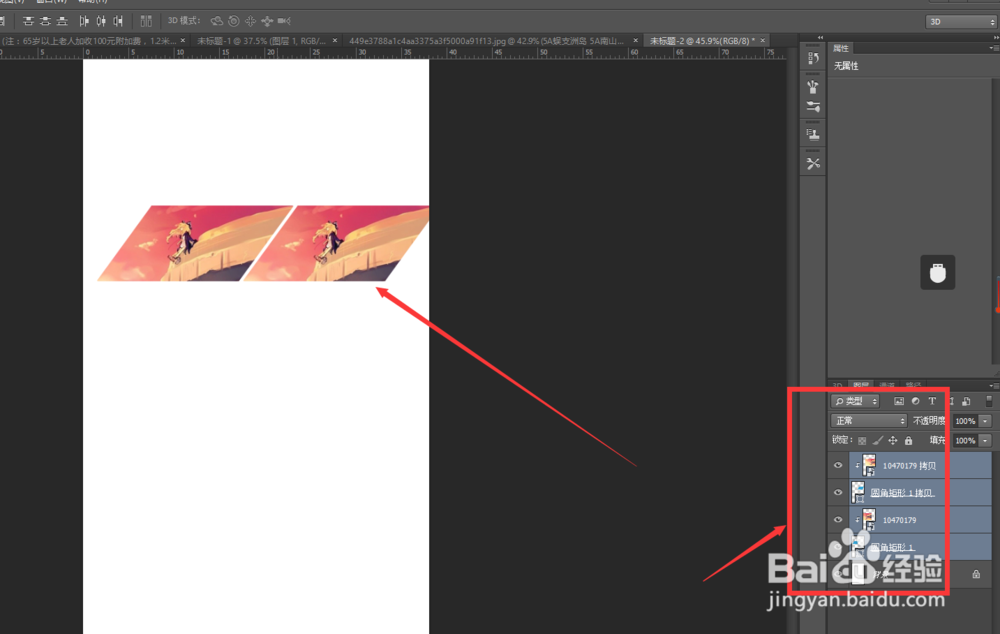Open the Brush Presets panel icon
1000x634 pixels.
tap(813, 107)
